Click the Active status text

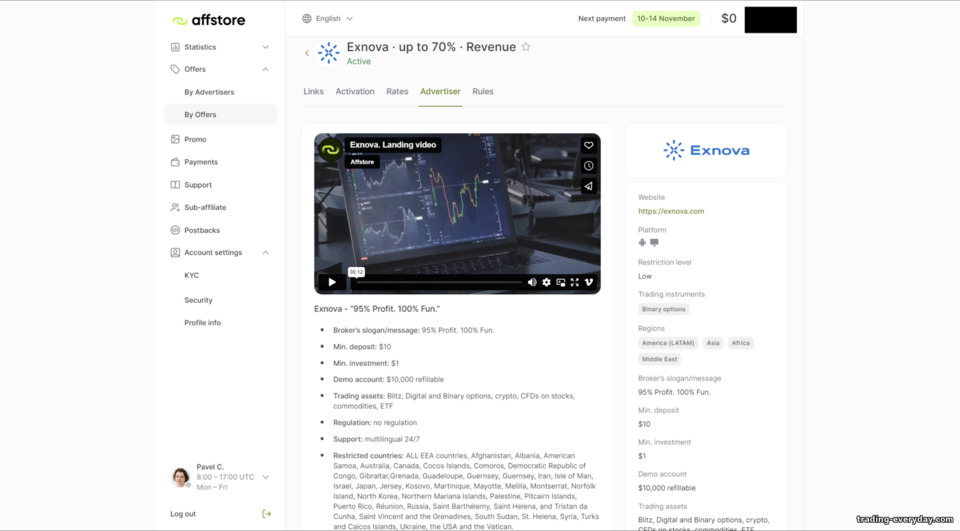[x=359, y=61]
